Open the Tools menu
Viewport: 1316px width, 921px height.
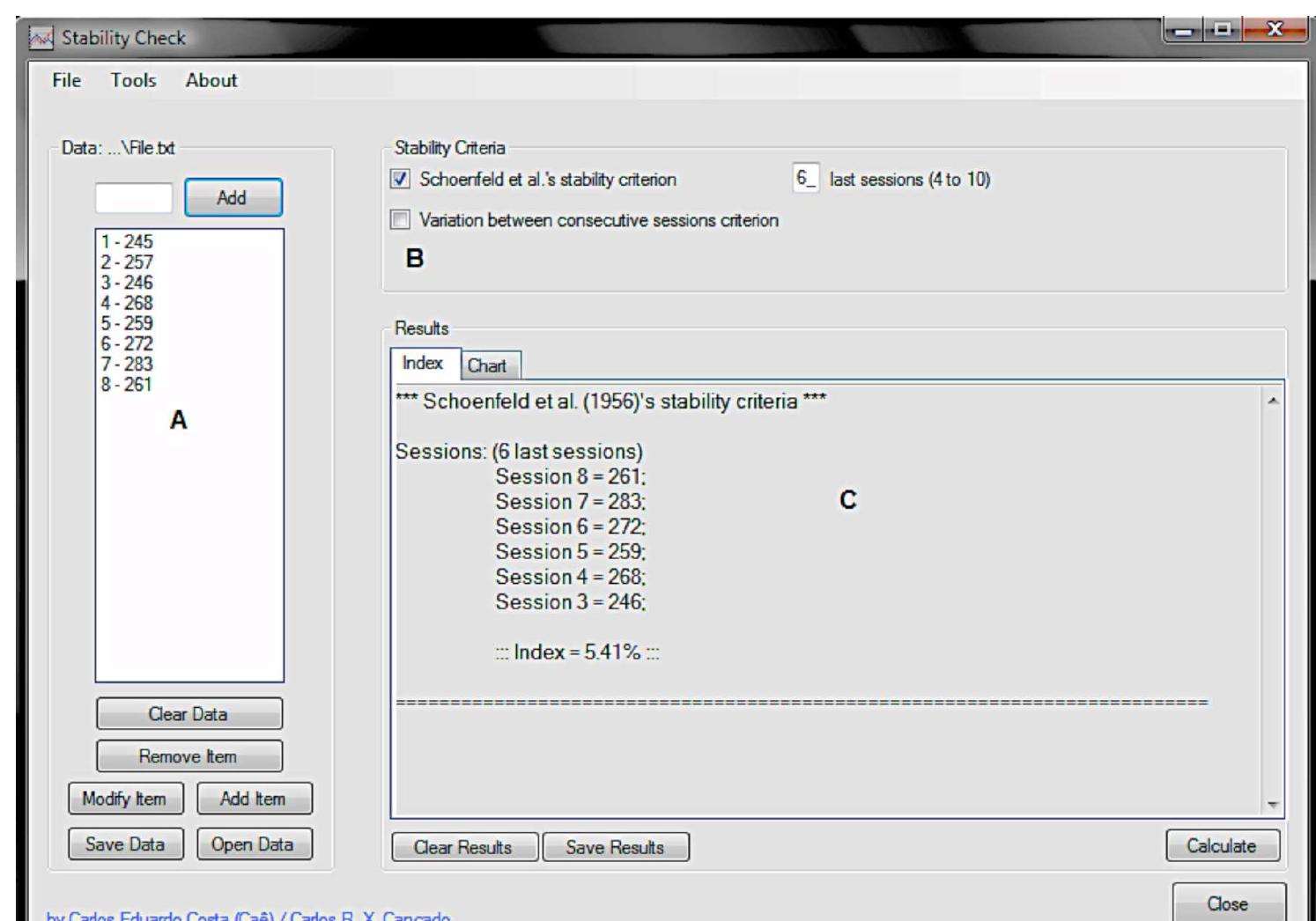[134, 80]
